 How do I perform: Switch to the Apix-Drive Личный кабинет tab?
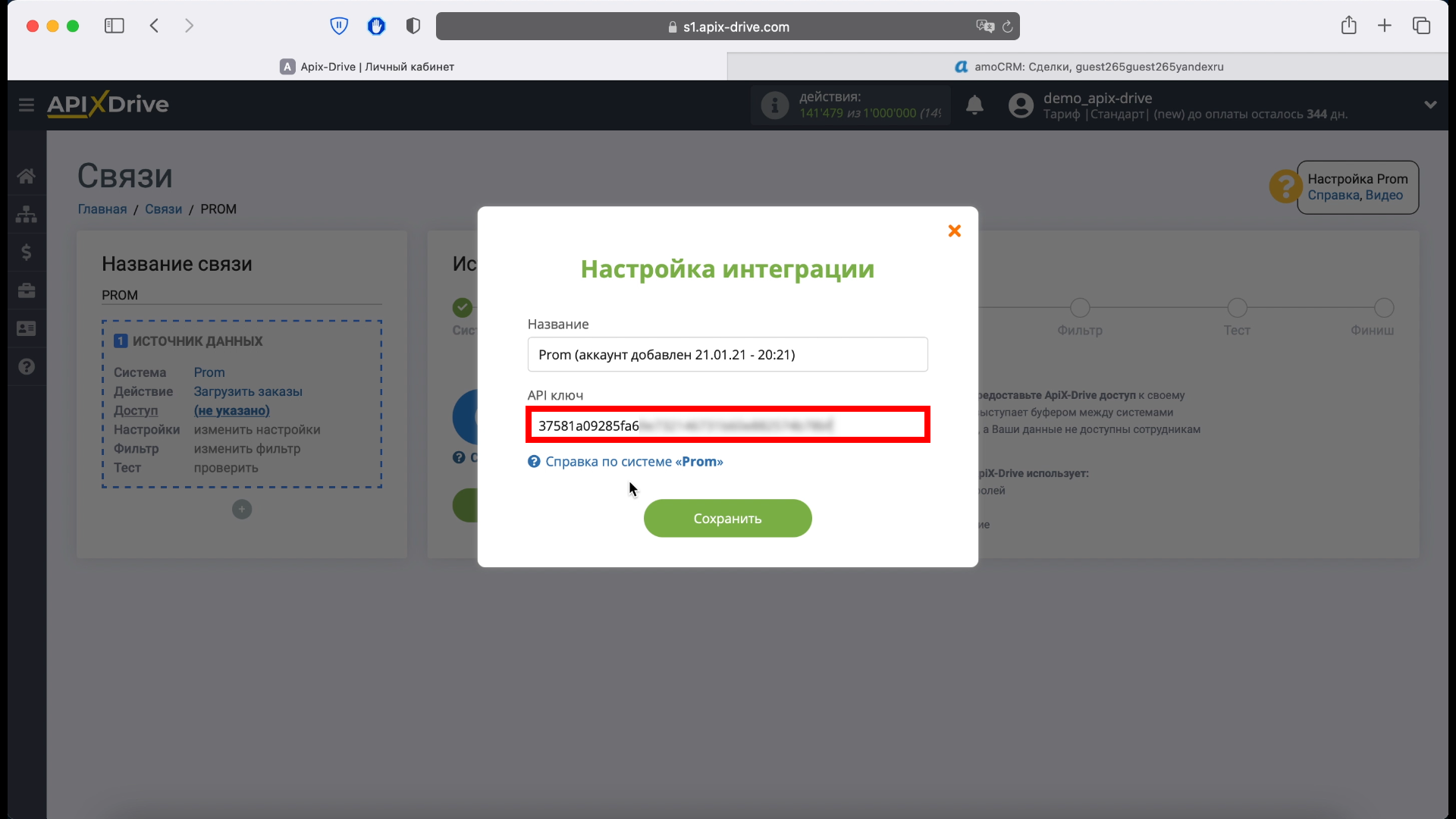point(367,67)
